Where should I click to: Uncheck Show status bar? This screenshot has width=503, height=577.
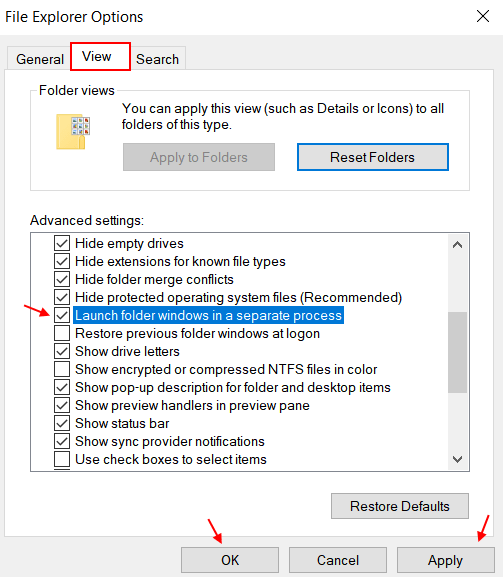pos(62,424)
